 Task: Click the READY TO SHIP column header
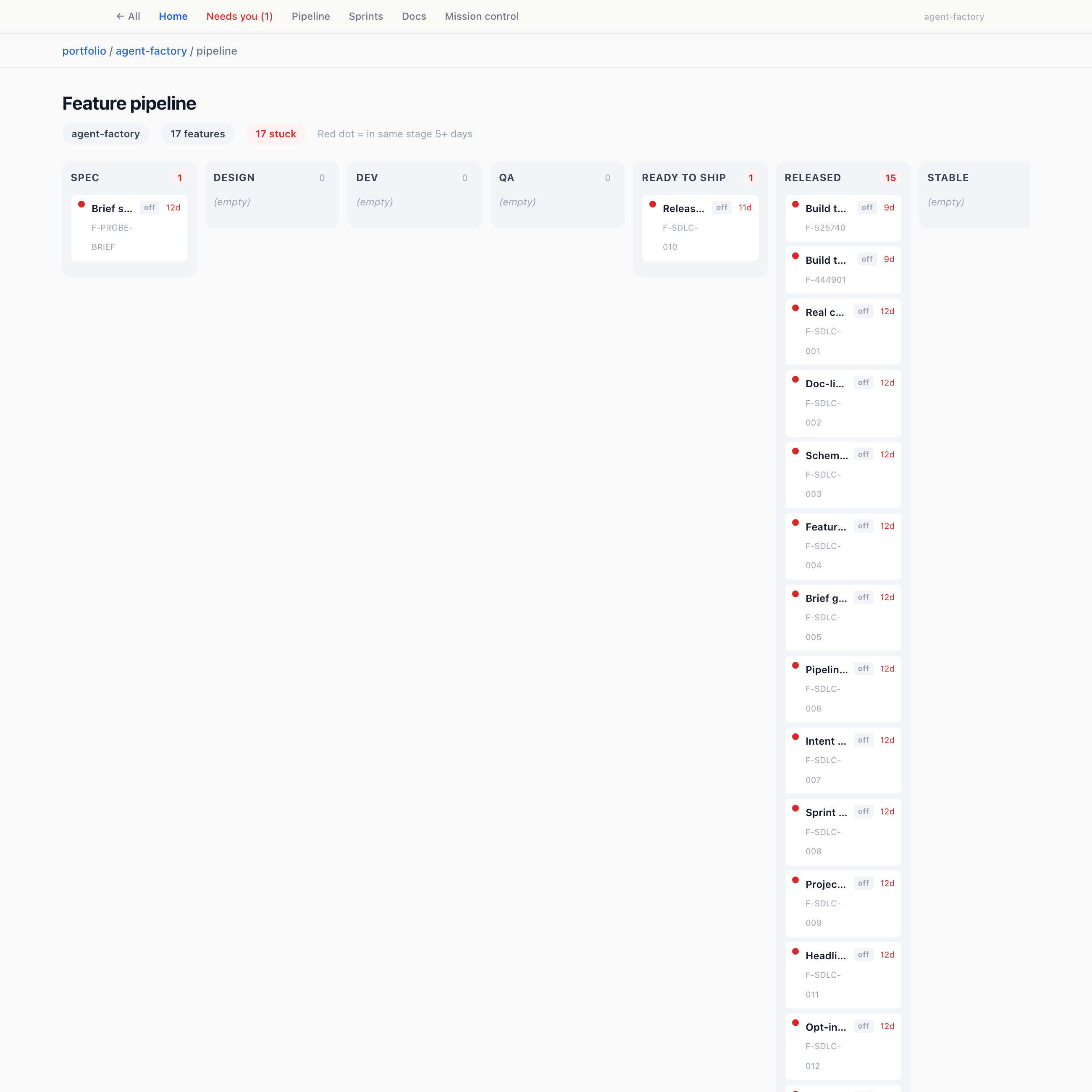pos(684,178)
